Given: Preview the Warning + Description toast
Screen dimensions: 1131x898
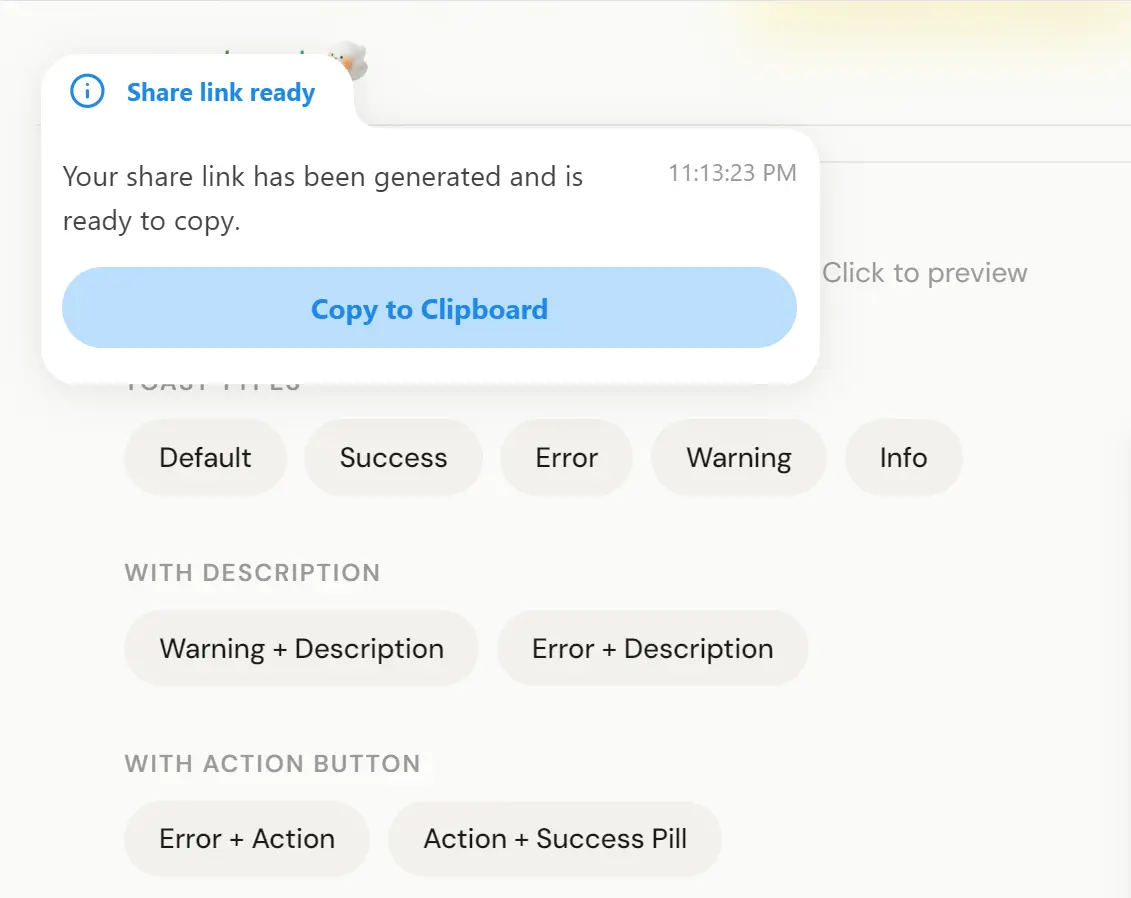Looking at the screenshot, I should pyautogui.click(x=301, y=649).
